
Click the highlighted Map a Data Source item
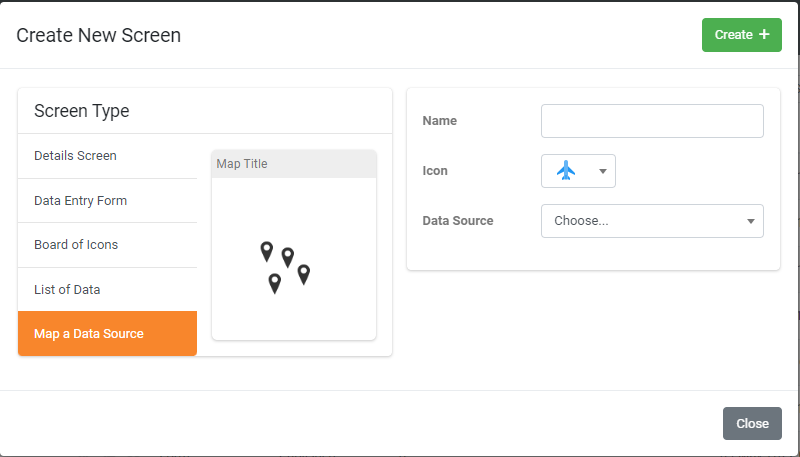107,334
